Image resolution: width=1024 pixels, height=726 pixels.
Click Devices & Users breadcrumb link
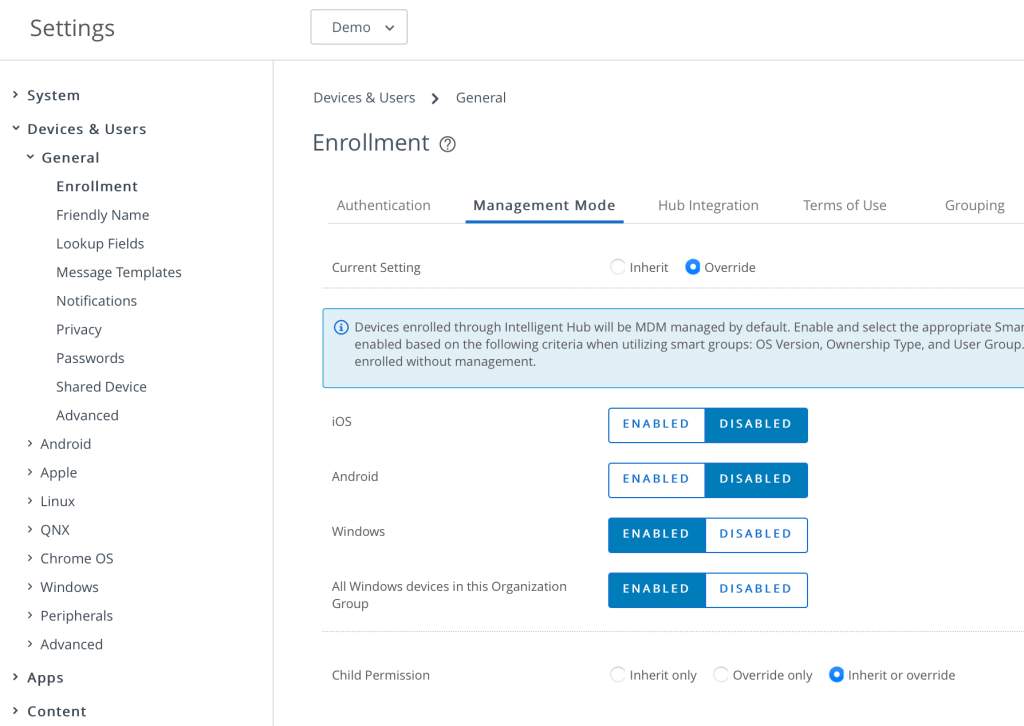click(x=364, y=97)
